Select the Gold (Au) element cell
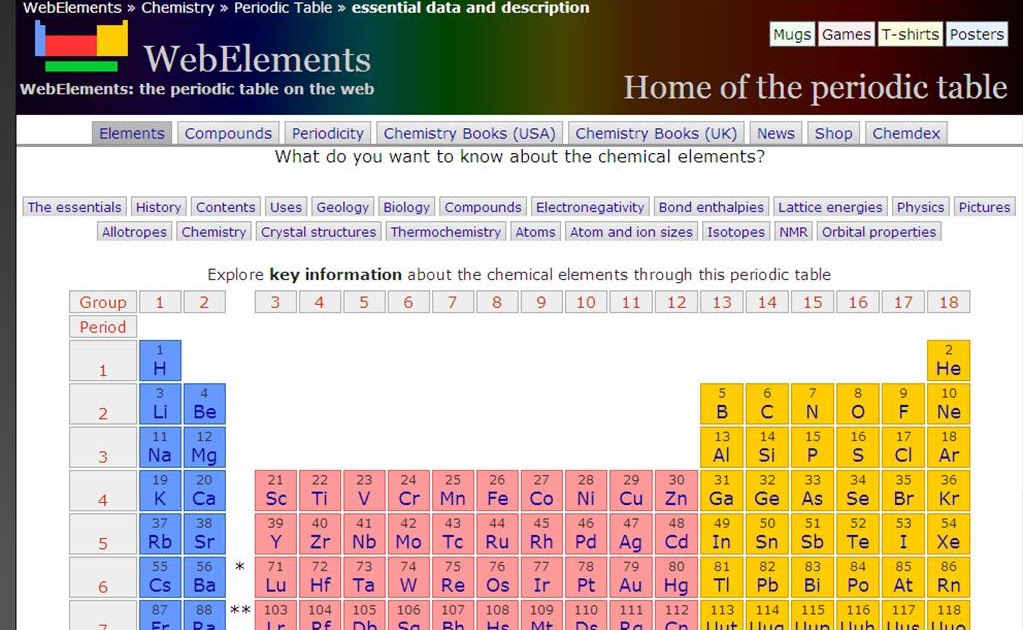 [631, 577]
